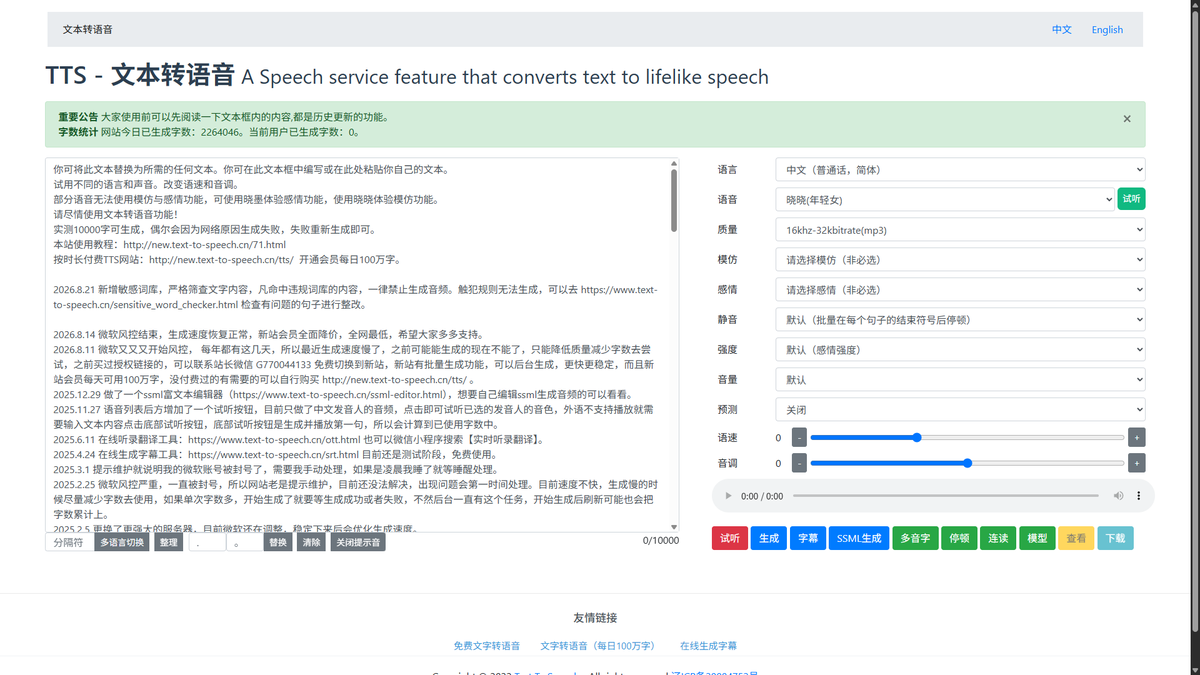Click the 多语言切换 button
The image size is (1200, 675).
pyautogui.click(x=122, y=542)
